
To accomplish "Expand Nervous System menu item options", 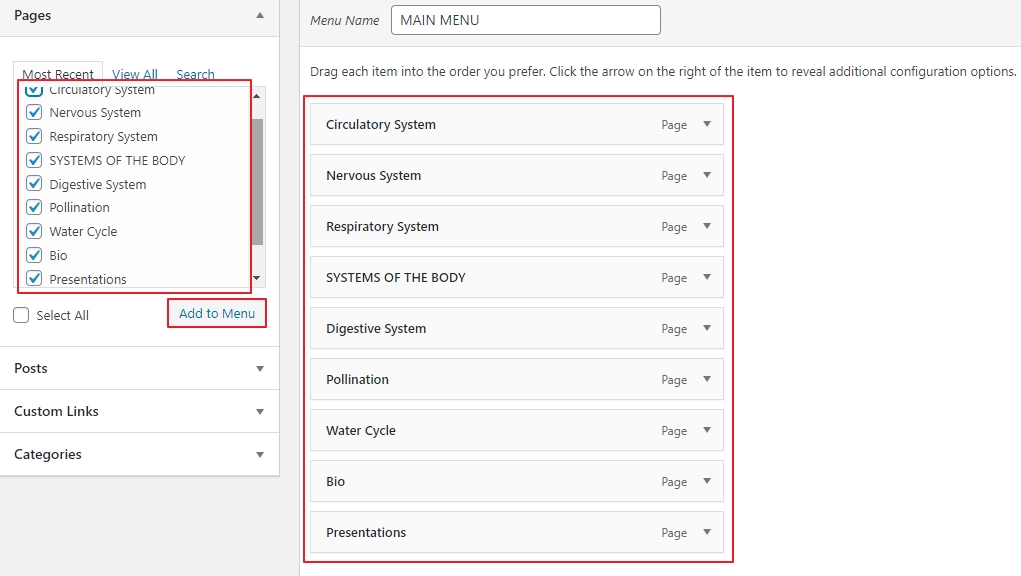I will point(706,175).
